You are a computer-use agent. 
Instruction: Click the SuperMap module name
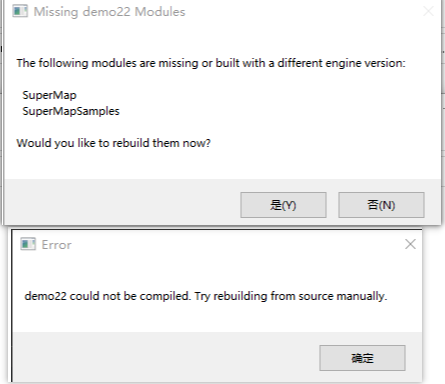tap(49, 95)
